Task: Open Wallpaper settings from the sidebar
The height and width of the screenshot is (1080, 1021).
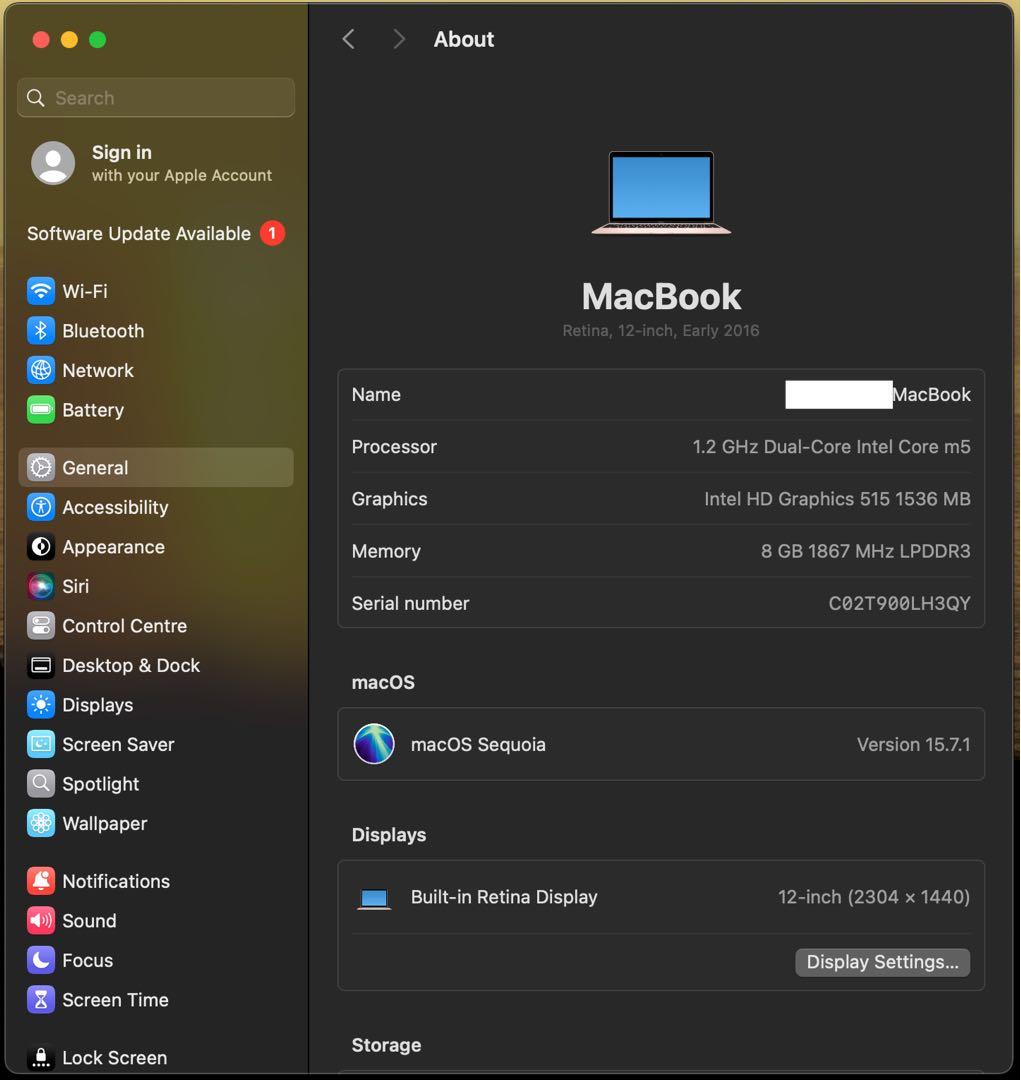Action: click(40, 823)
